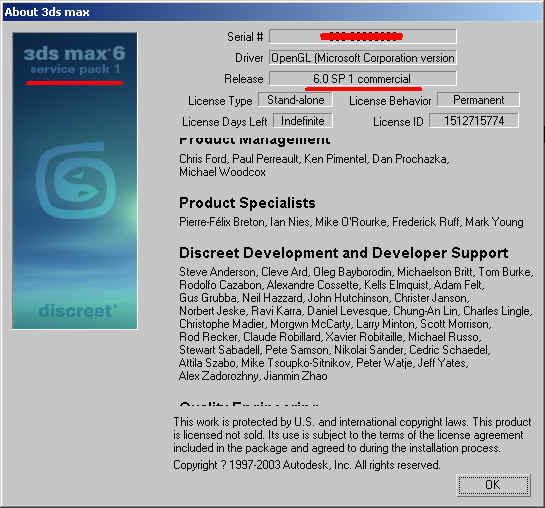Click the Indefinite License Days Left field
Viewport: 545px width, 508px height.
303,121
